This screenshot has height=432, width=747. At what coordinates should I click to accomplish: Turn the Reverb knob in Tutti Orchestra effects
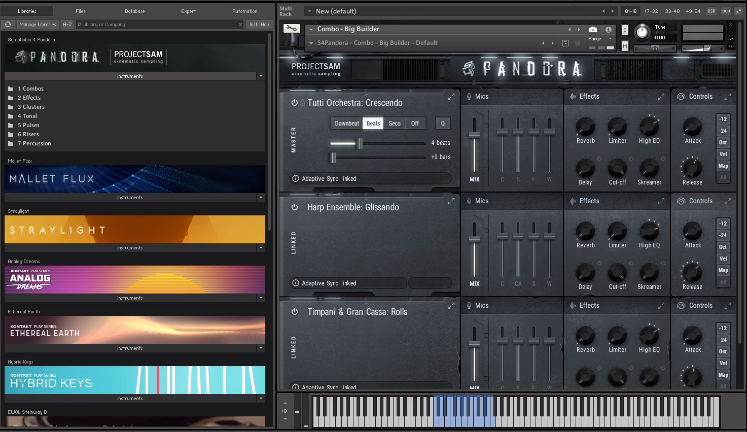click(x=585, y=127)
